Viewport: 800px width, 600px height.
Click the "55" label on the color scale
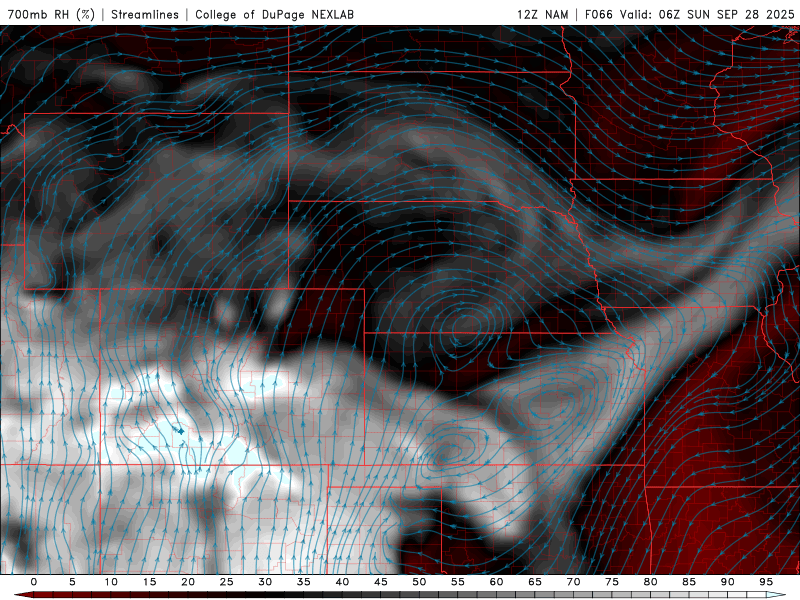tap(458, 582)
